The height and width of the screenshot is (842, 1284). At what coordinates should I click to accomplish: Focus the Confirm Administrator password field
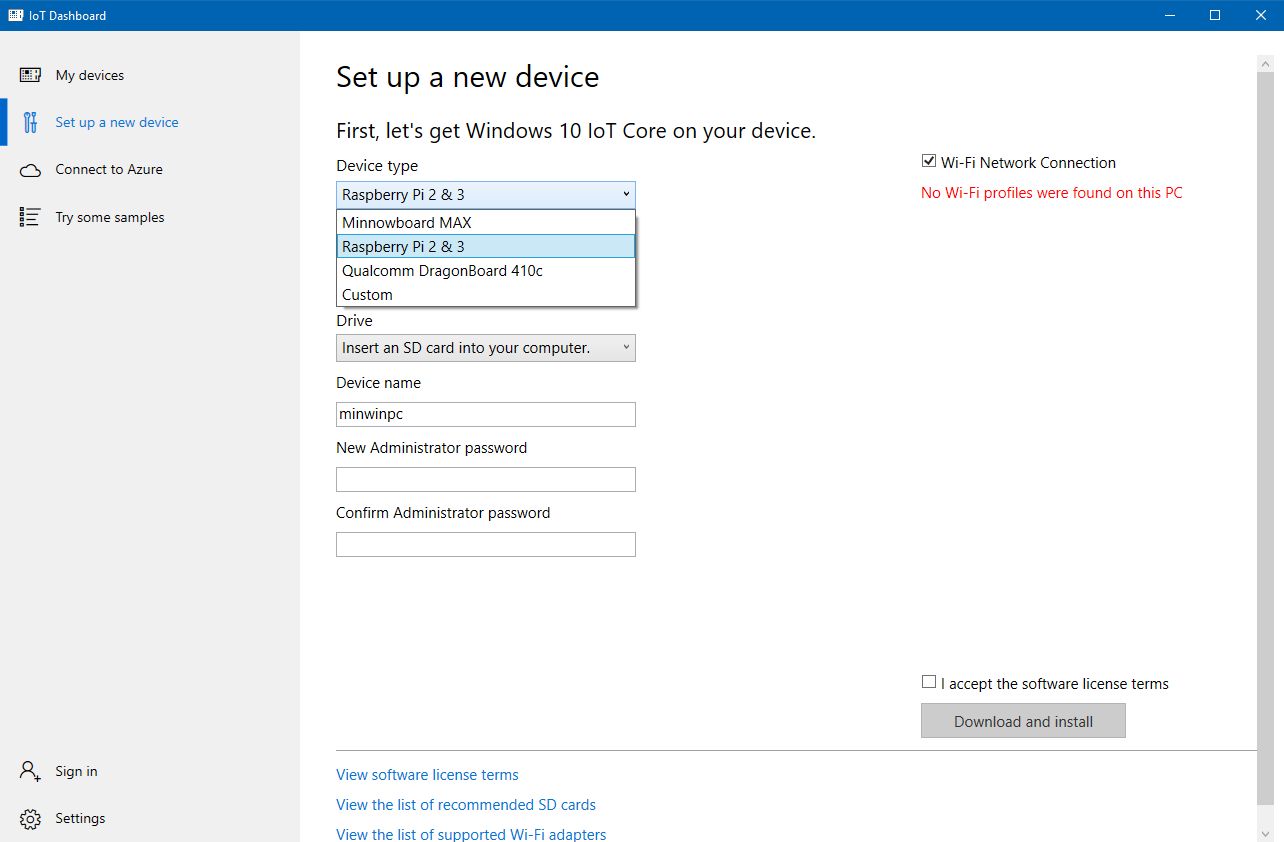coord(486,544)
